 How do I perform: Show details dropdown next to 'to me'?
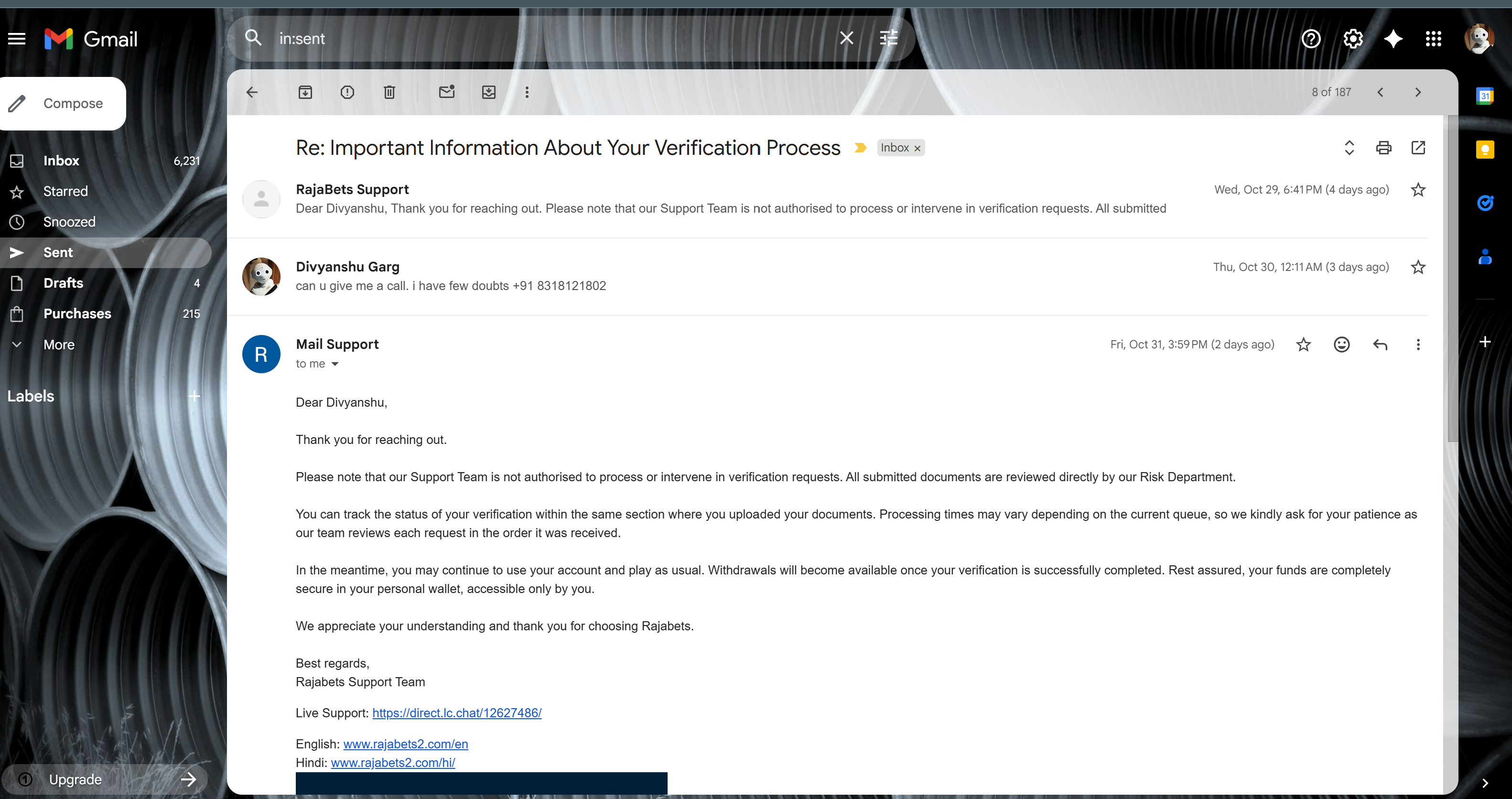pyautogui.click(x=335, y=364)
